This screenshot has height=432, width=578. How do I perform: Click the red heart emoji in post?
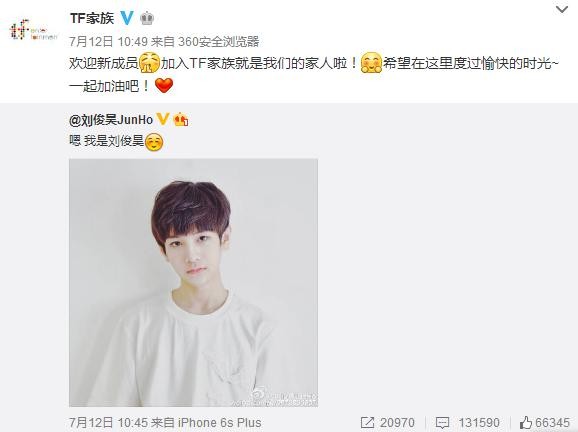[164, 86]
